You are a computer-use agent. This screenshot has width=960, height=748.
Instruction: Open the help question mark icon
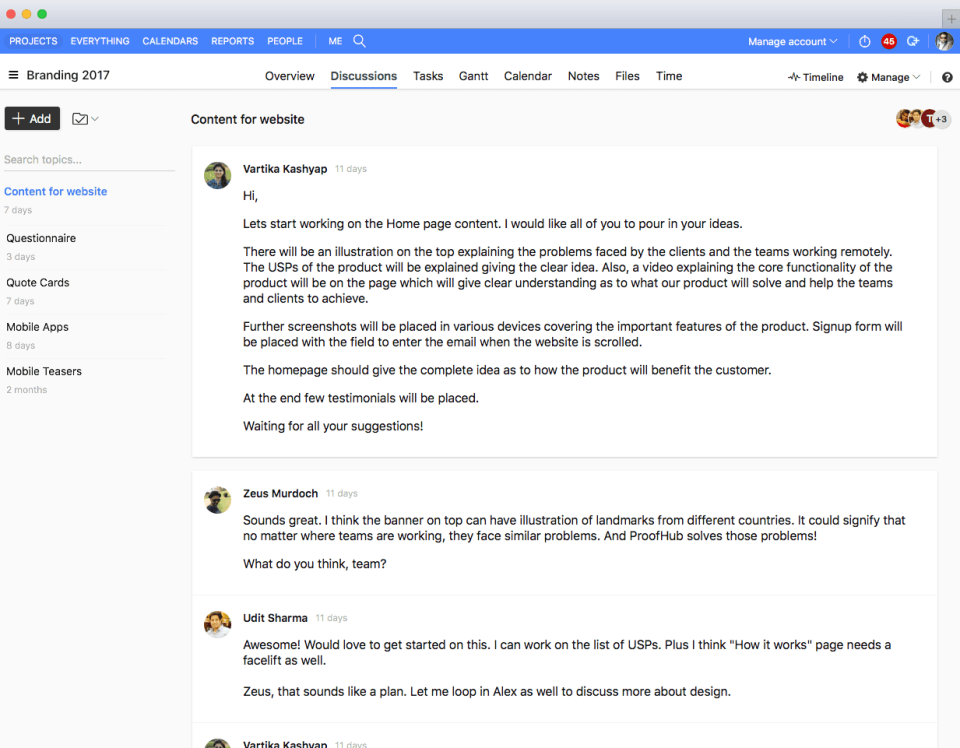946,76
